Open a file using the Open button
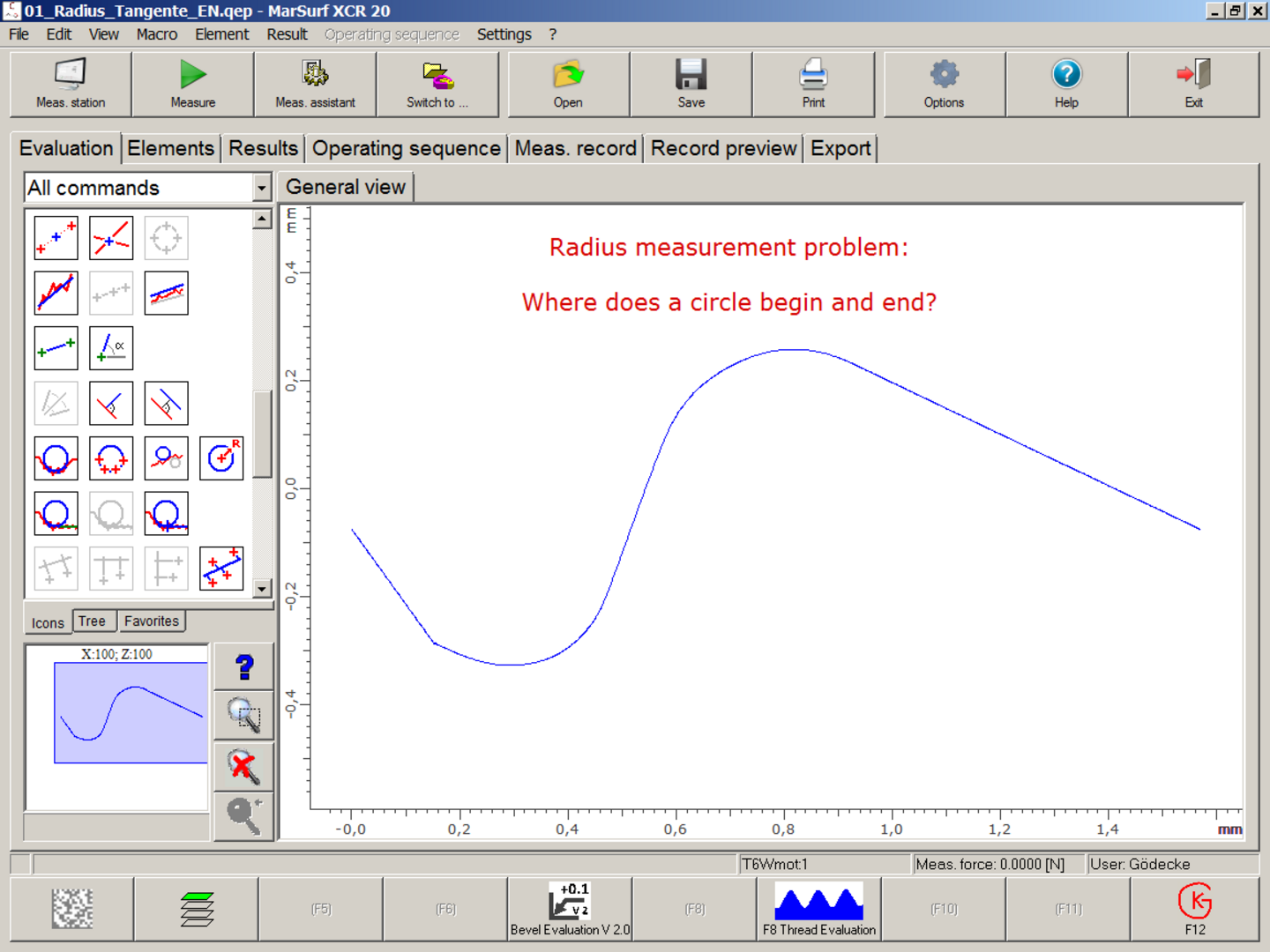The image size is (1270, 952). (x=569, y=85)
